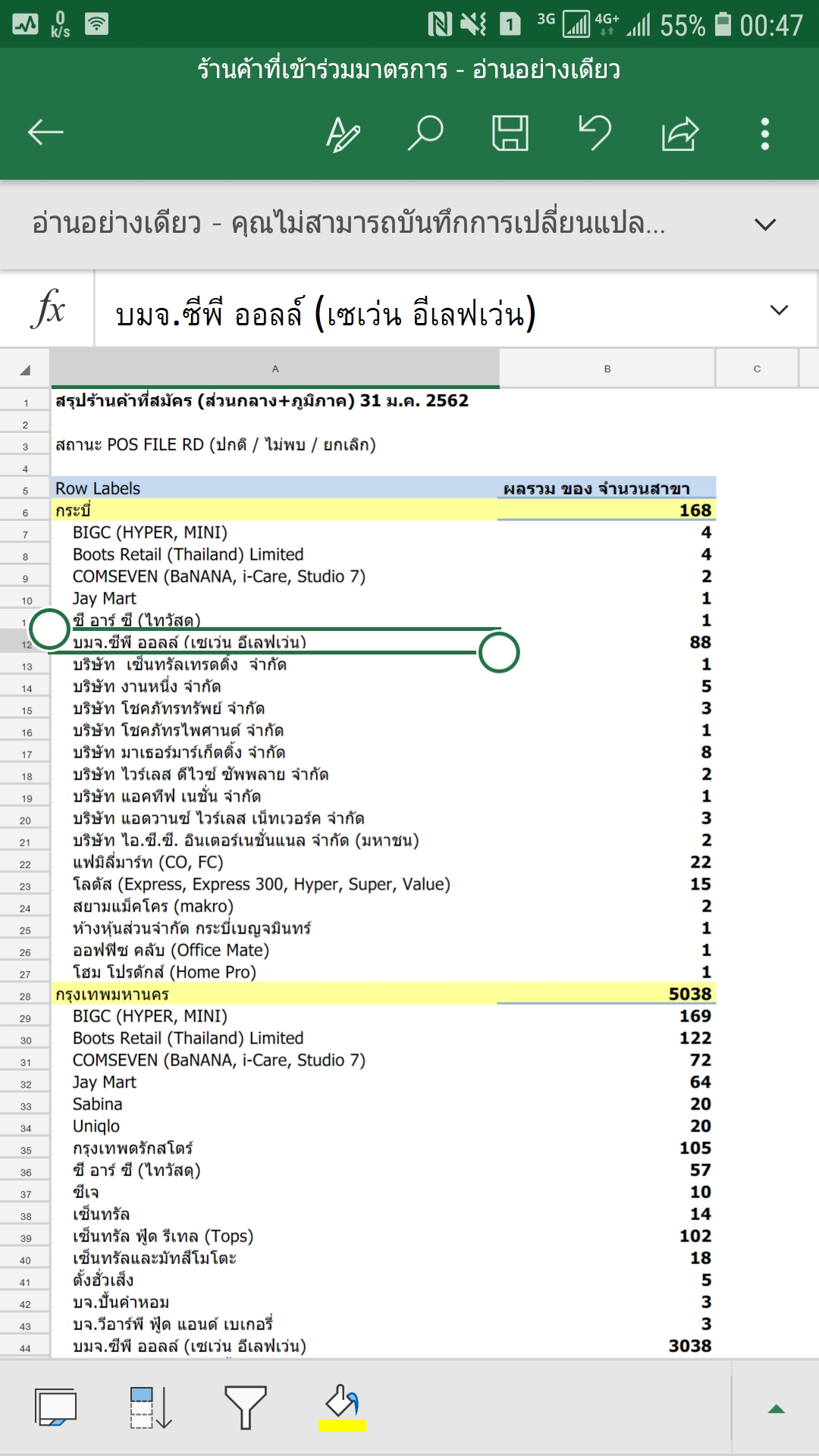819x1456 pixels.
Task: Open the share icon
Action: 680,133
